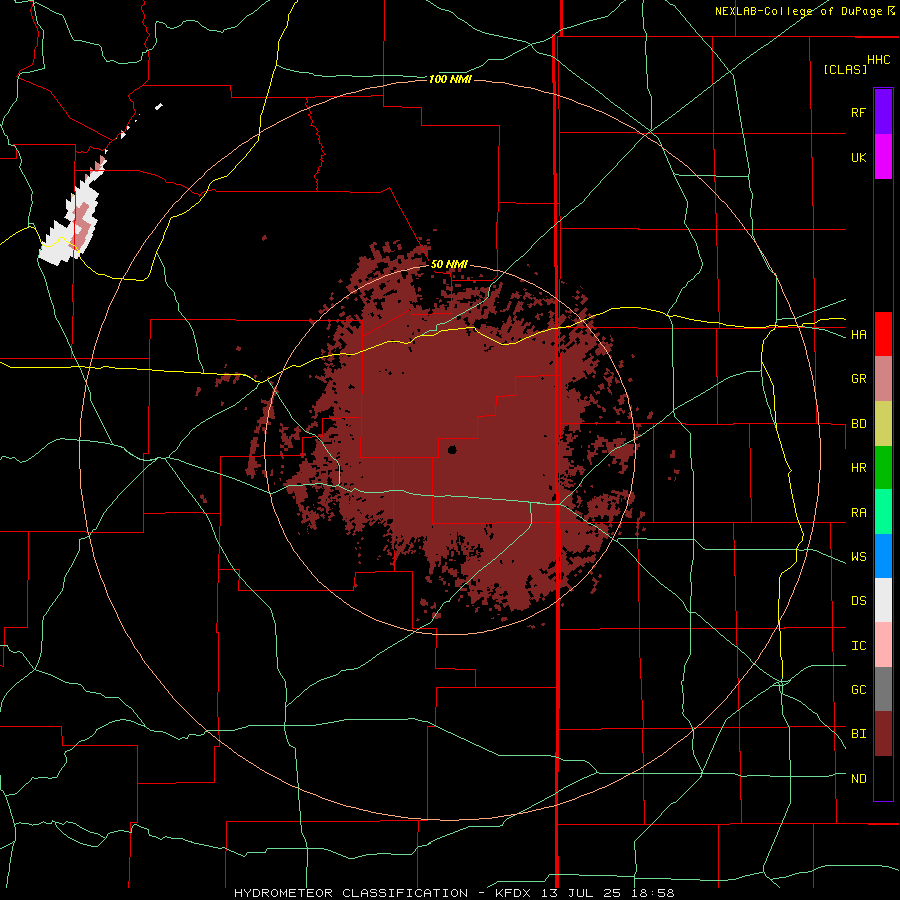Select the WS blue legend swatch

(x=883, y=556)
